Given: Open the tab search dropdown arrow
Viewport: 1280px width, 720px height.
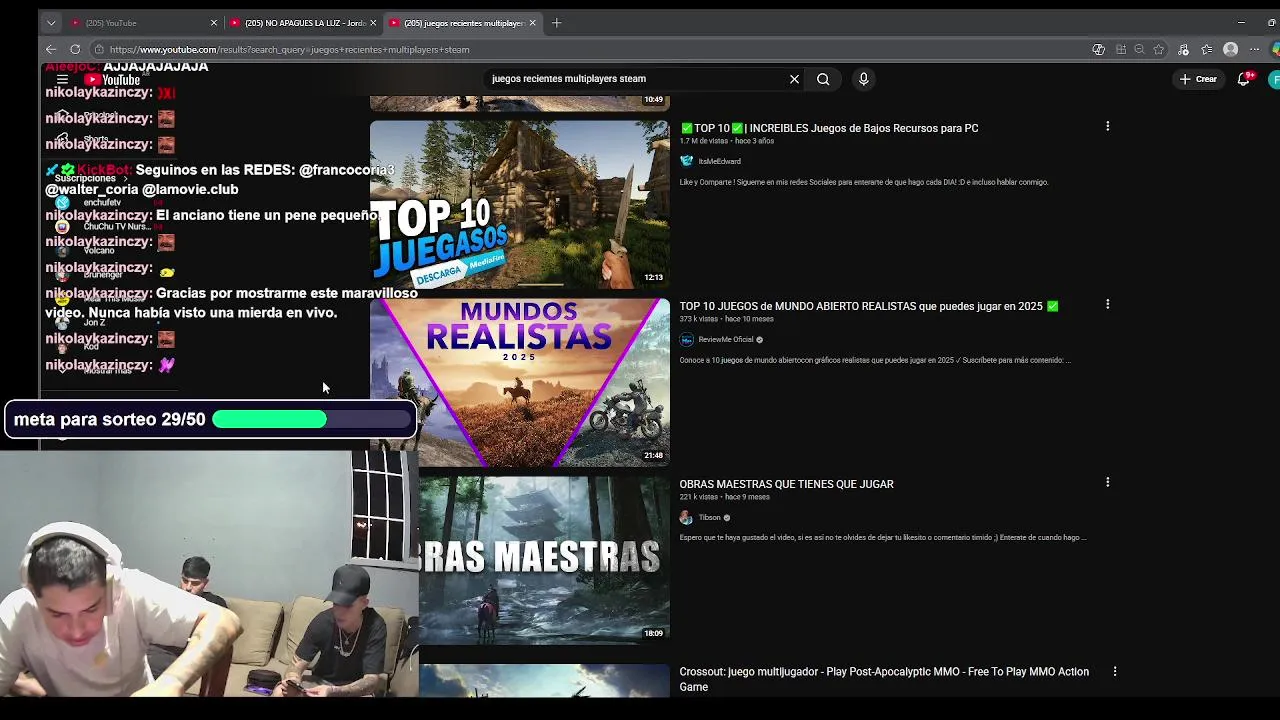Looking at the screenshot, I should click(x=51, y=23).
